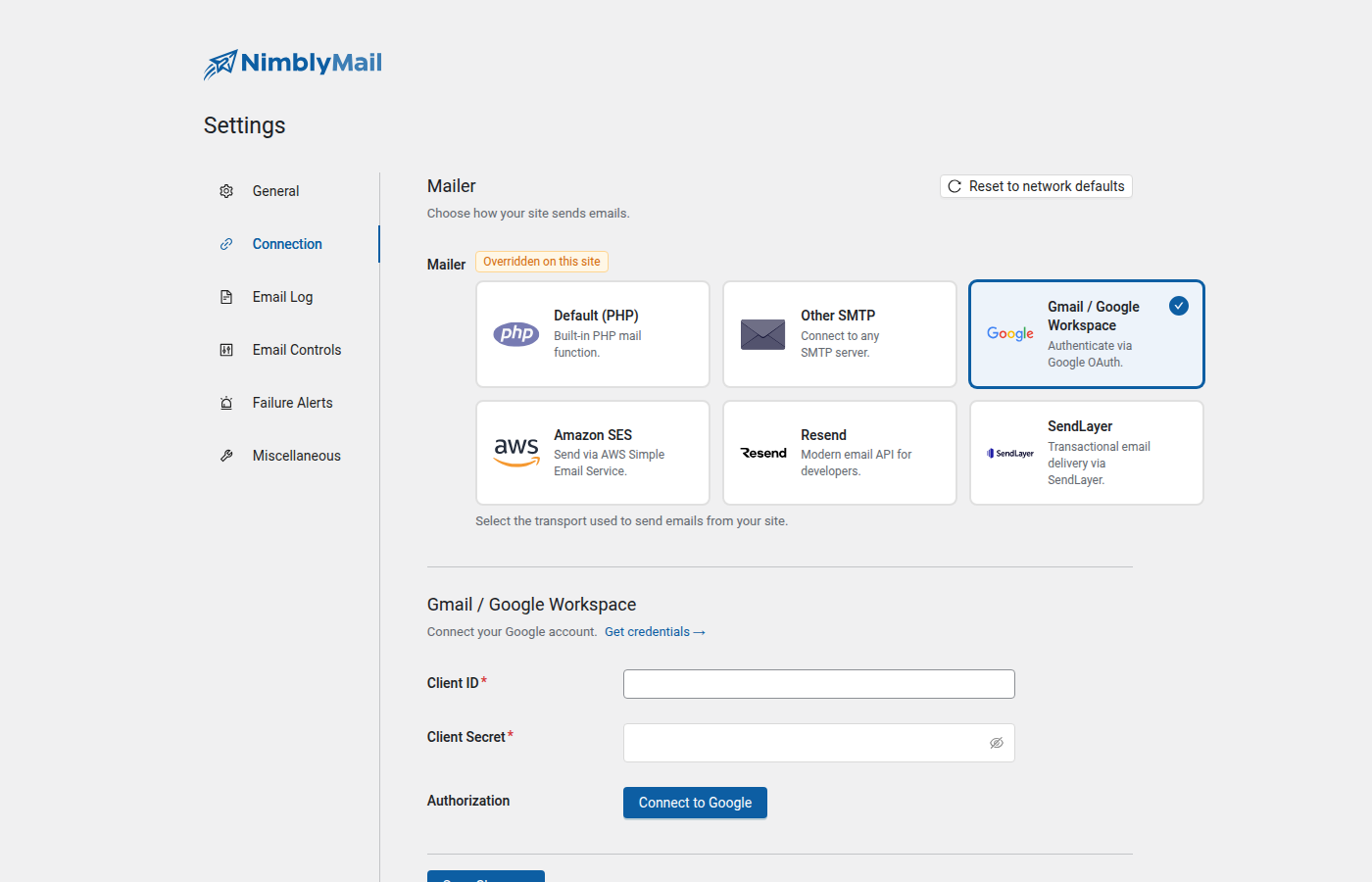Click the General gear icon
1372x882 pixels.
coord(226,191)
